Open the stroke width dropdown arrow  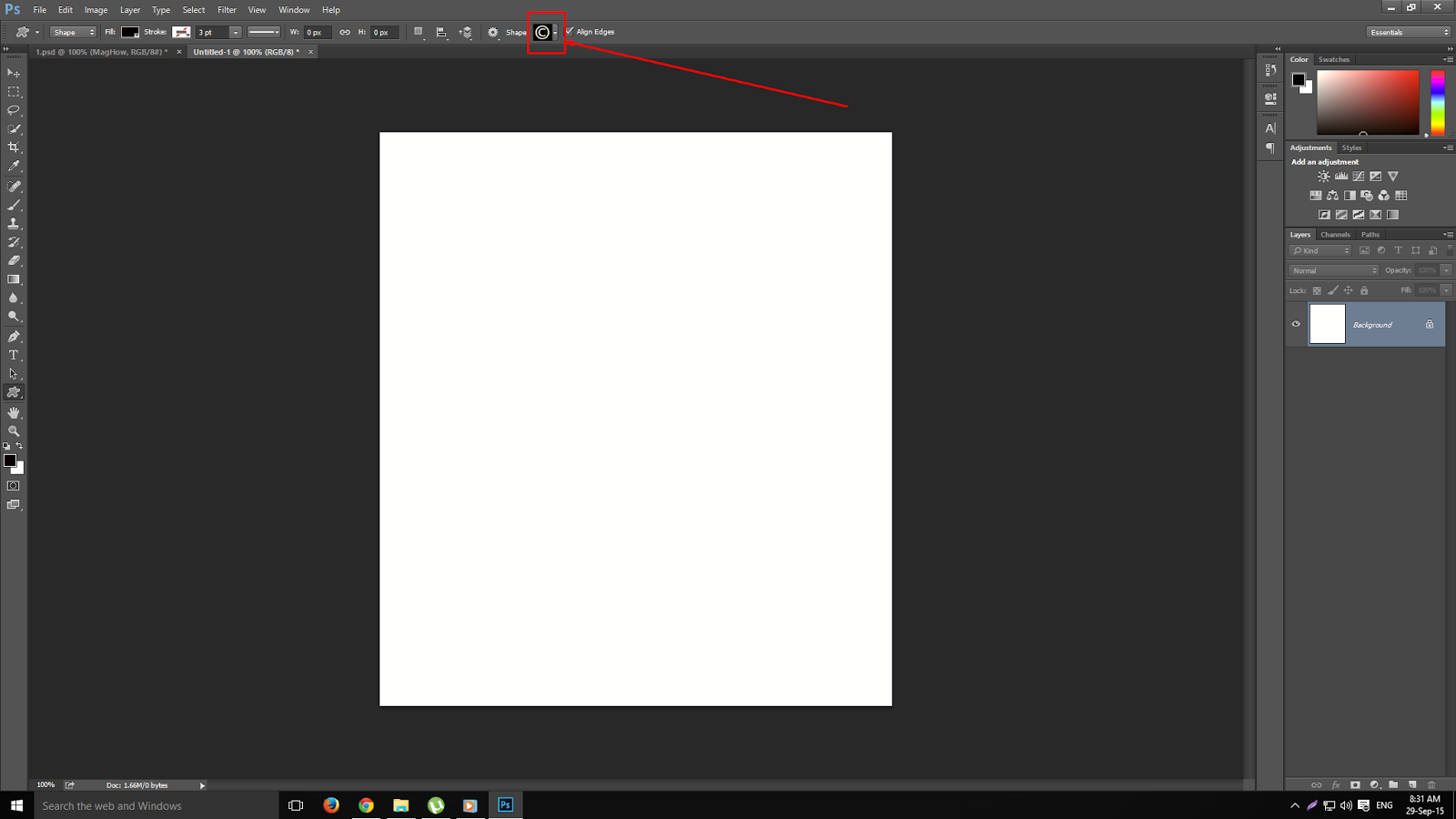235,32
